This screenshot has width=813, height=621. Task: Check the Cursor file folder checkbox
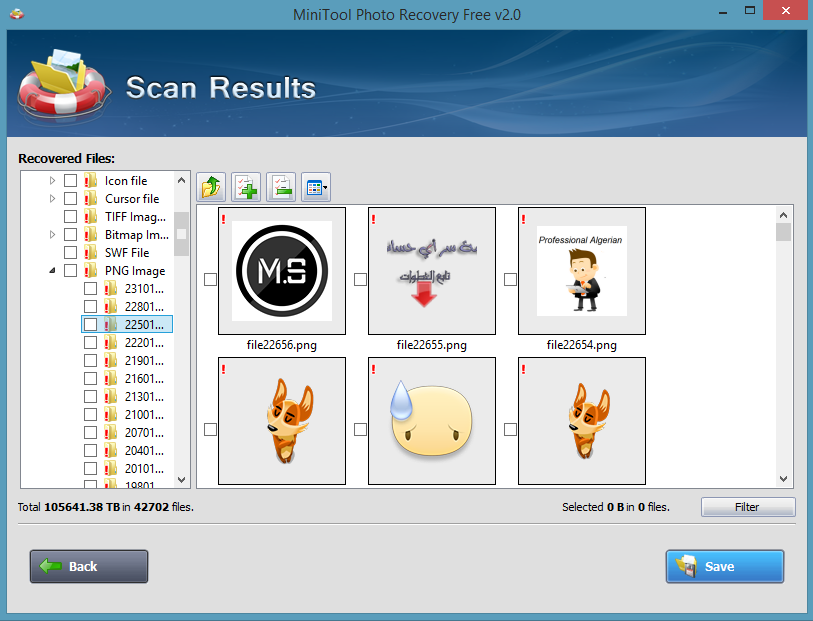tap(70, 199)
